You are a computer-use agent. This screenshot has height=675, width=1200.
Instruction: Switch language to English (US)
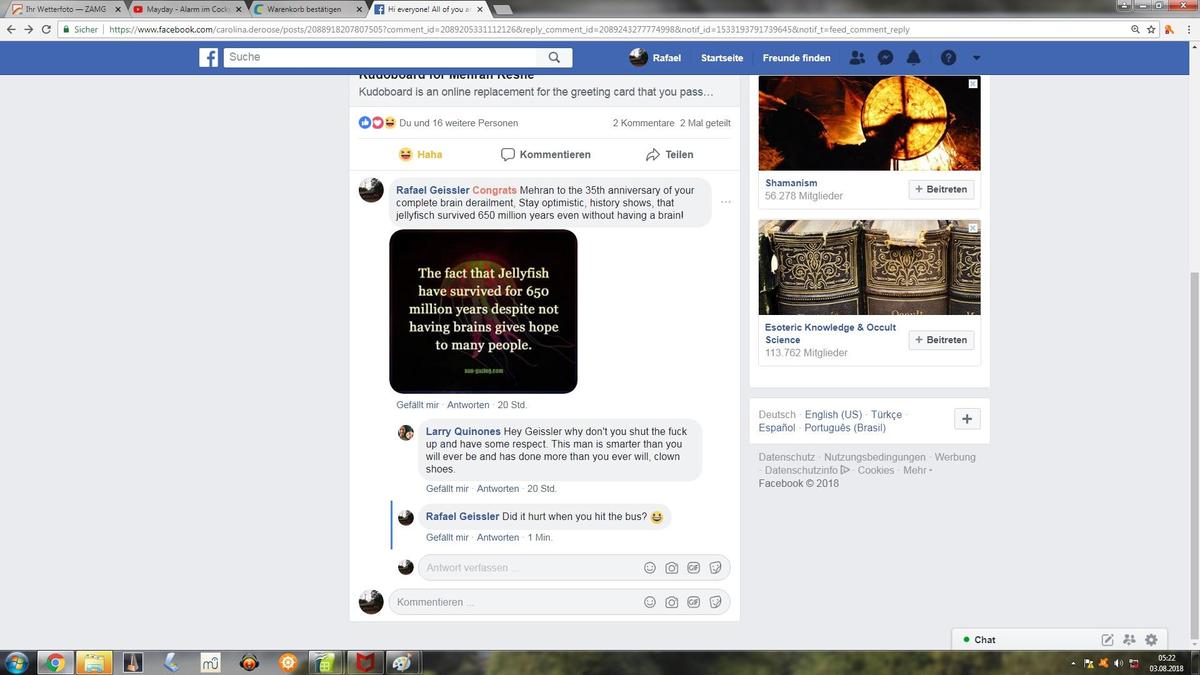click(x=833, y=414)
